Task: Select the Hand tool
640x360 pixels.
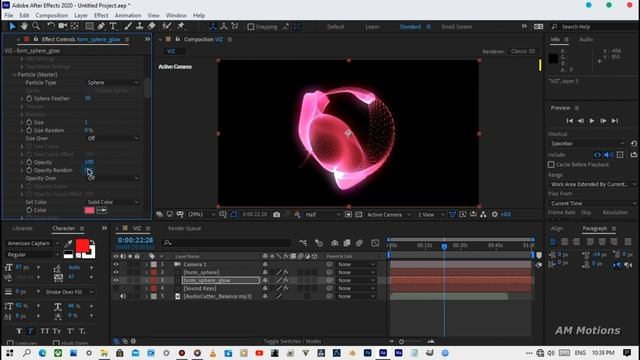Action: tap(24, 27)
